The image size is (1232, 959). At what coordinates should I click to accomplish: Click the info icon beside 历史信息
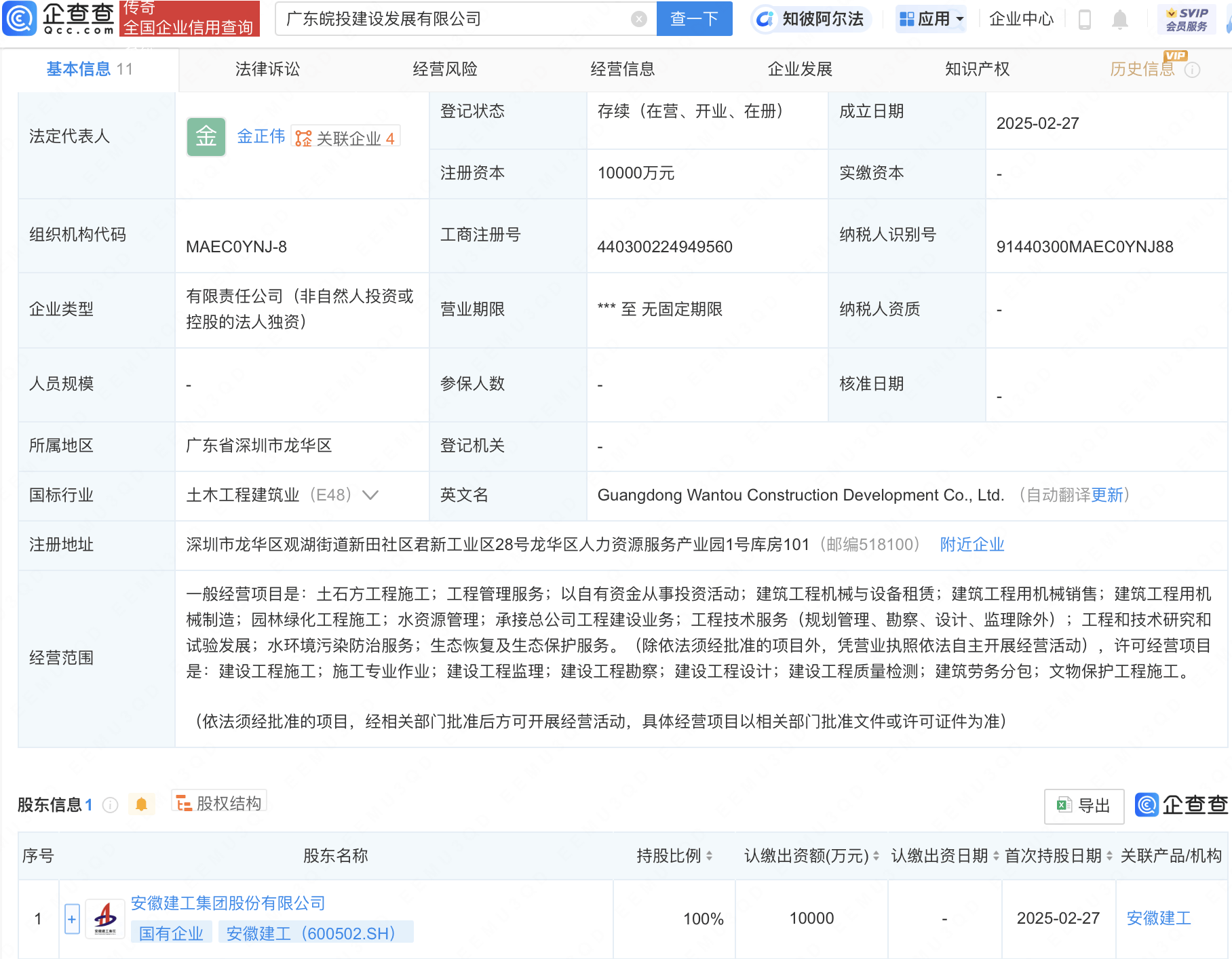coord(1193,70)
